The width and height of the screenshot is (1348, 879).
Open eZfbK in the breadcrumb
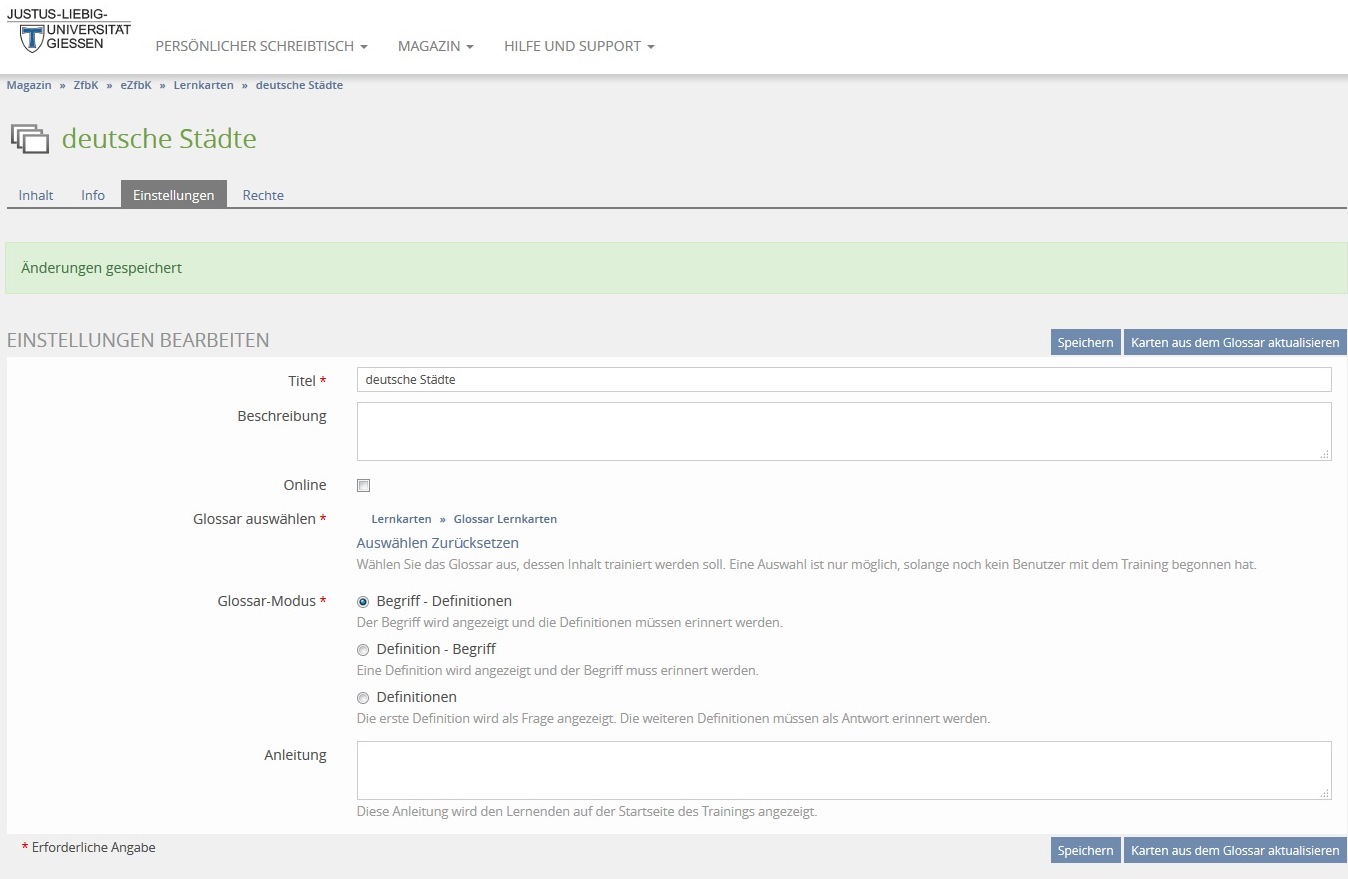136,85
